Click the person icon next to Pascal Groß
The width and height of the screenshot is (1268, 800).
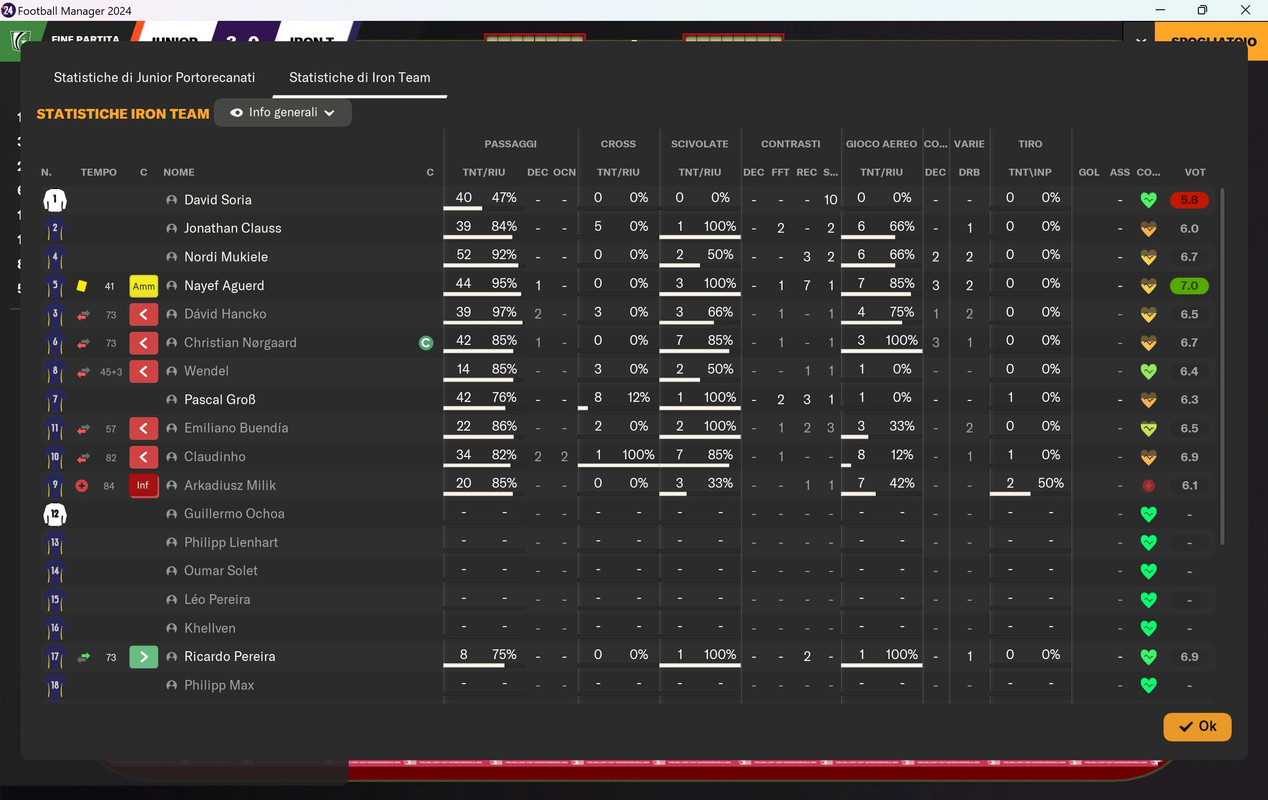click(172, 400)
